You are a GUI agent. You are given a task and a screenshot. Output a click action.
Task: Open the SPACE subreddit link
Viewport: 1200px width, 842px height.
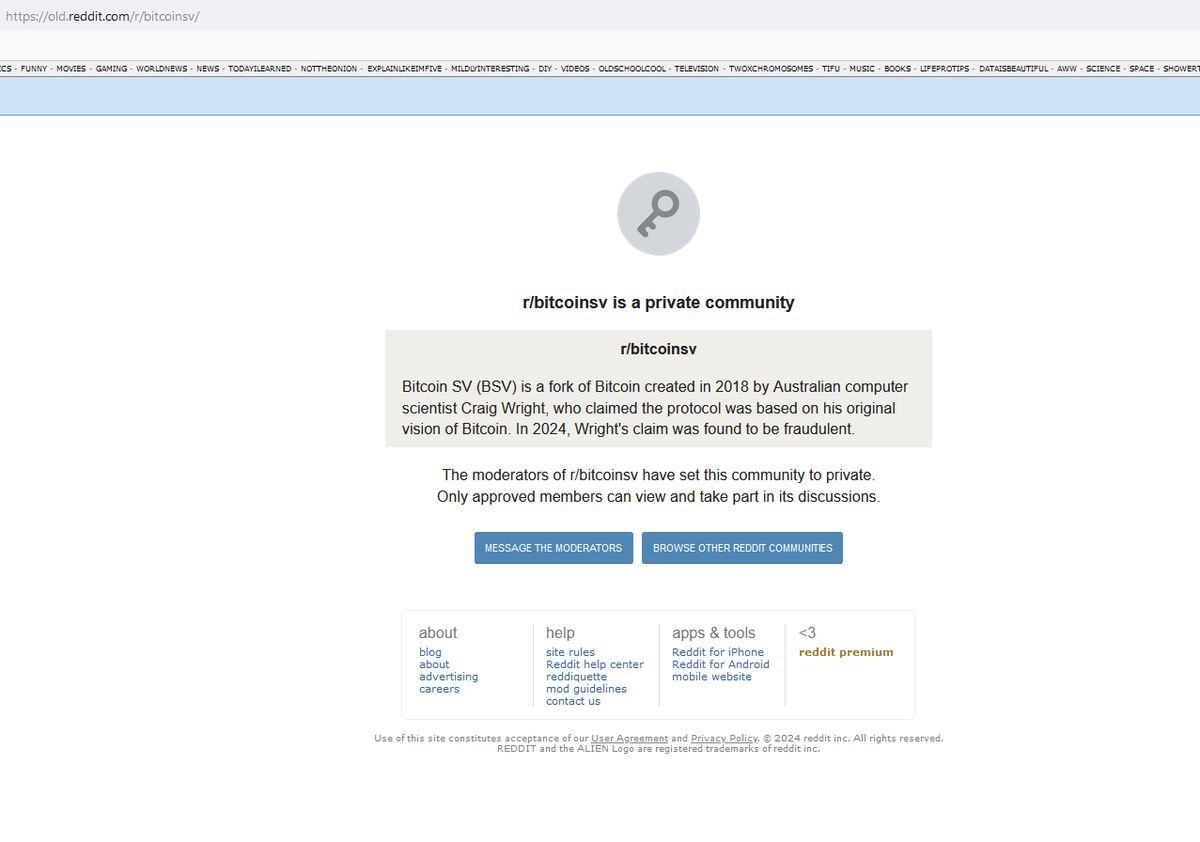click(1141, 69)
